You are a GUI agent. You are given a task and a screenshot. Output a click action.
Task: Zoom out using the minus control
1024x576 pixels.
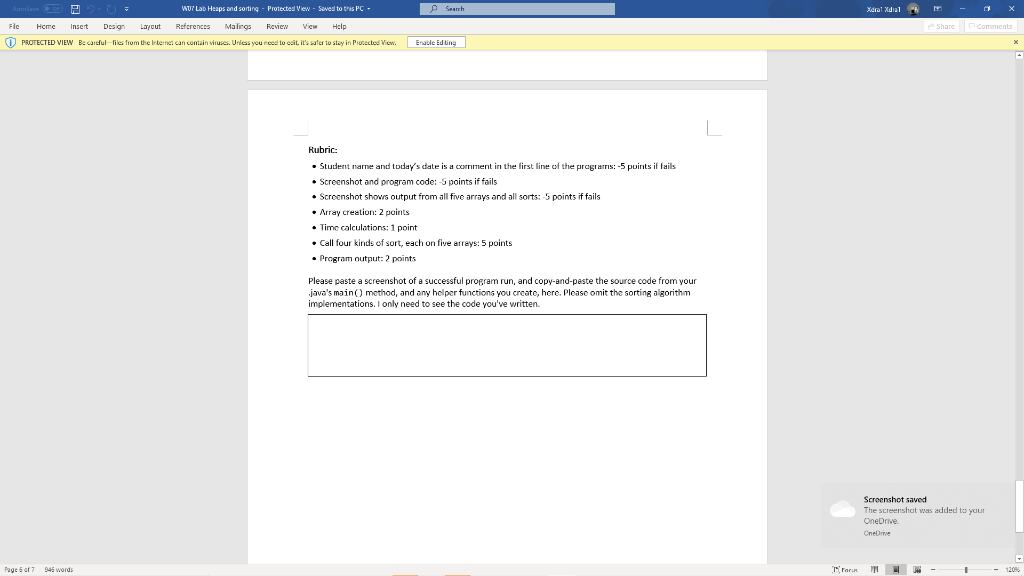point(933,569)
